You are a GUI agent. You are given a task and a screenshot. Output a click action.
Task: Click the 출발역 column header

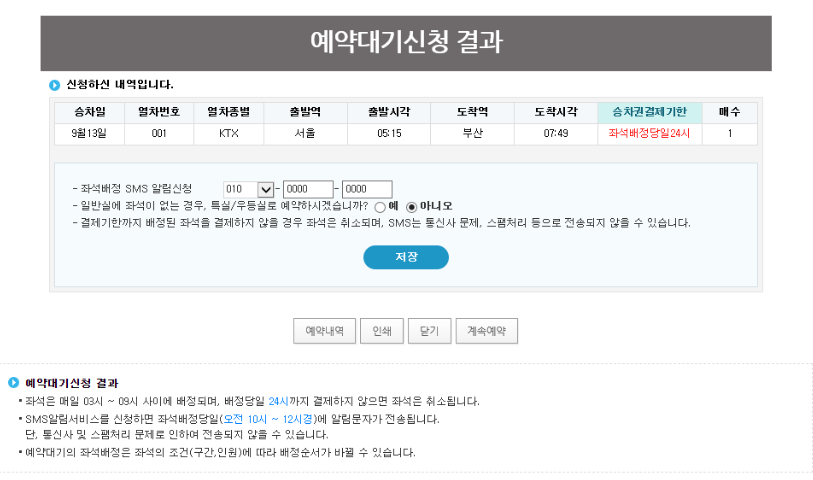click(305, 112)
